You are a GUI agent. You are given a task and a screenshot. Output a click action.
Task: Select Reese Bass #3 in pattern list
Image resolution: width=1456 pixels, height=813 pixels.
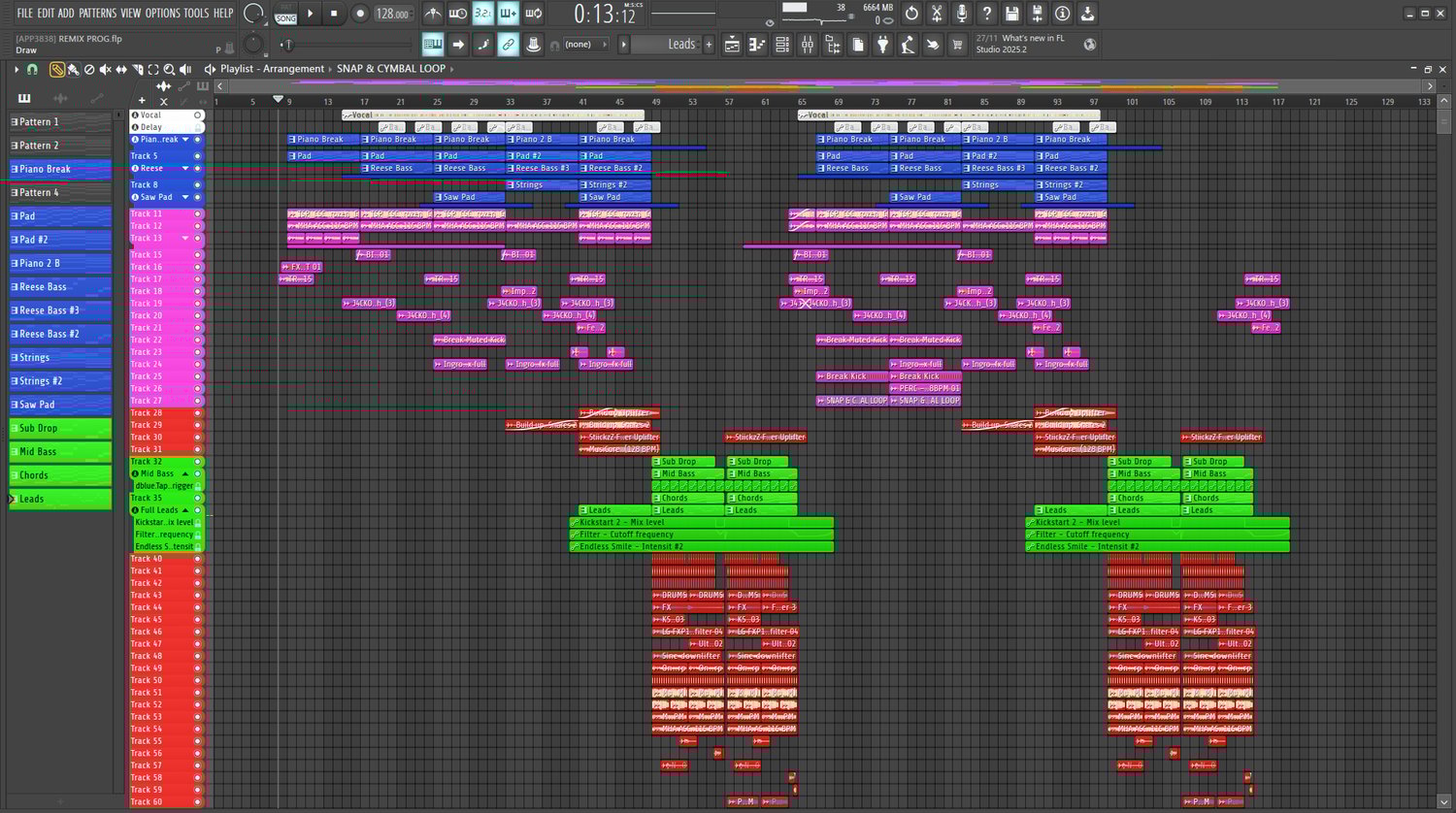61,310
